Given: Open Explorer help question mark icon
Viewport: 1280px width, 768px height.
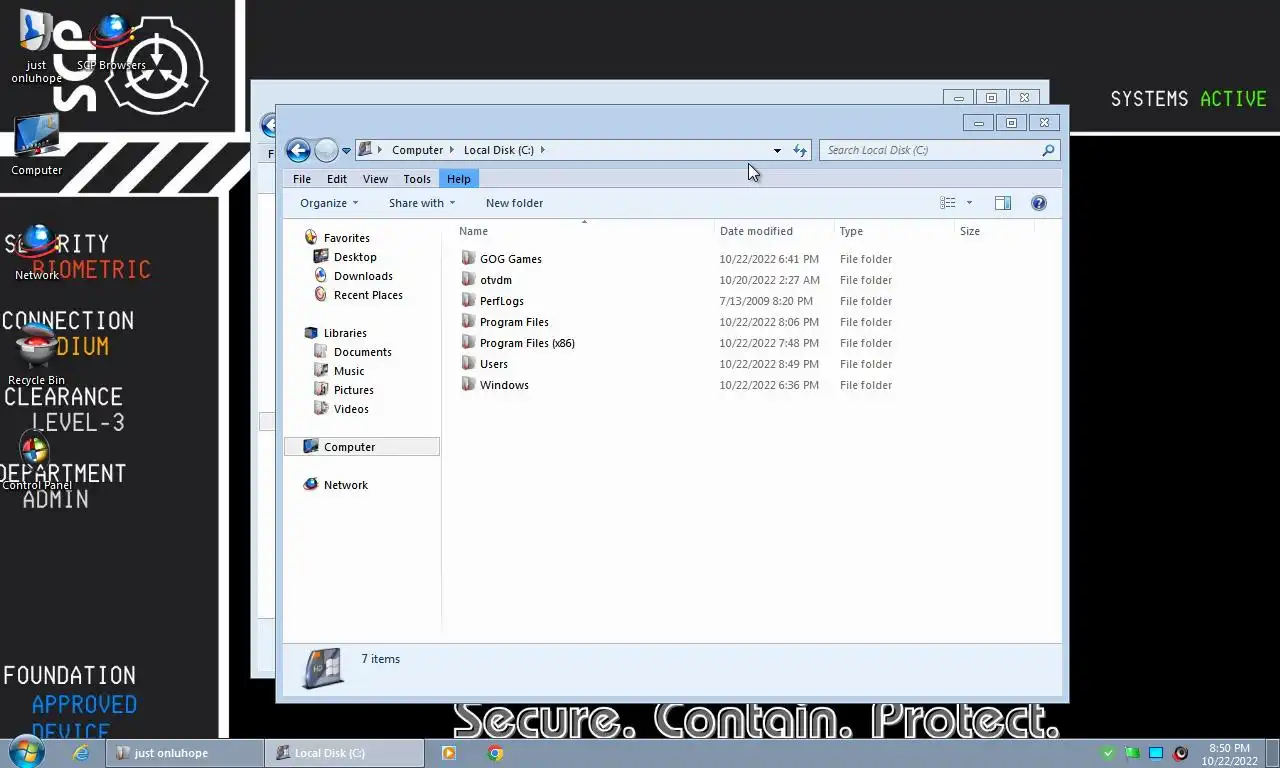Looking at the screenshot, I should pyautogui.click(x=1039, y=203).
